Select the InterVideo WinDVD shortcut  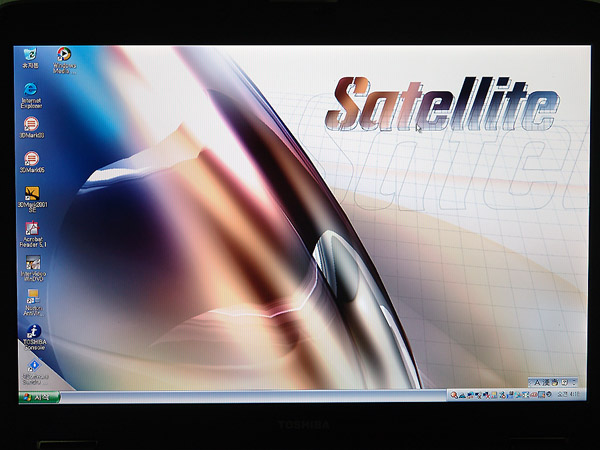(x=33, y=268)
